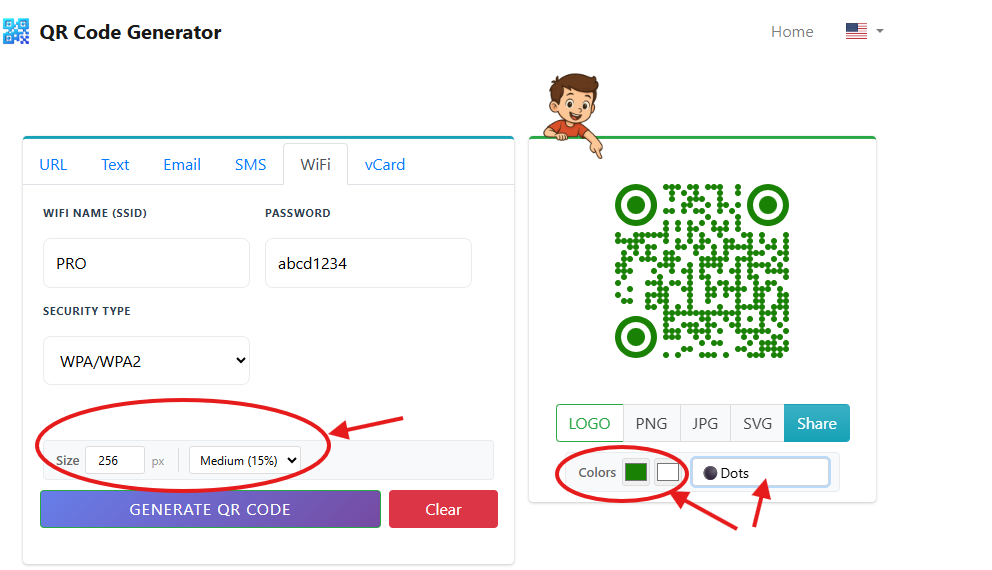Download QR code as PNG
The image size is (992, 570).
[652, 423]
